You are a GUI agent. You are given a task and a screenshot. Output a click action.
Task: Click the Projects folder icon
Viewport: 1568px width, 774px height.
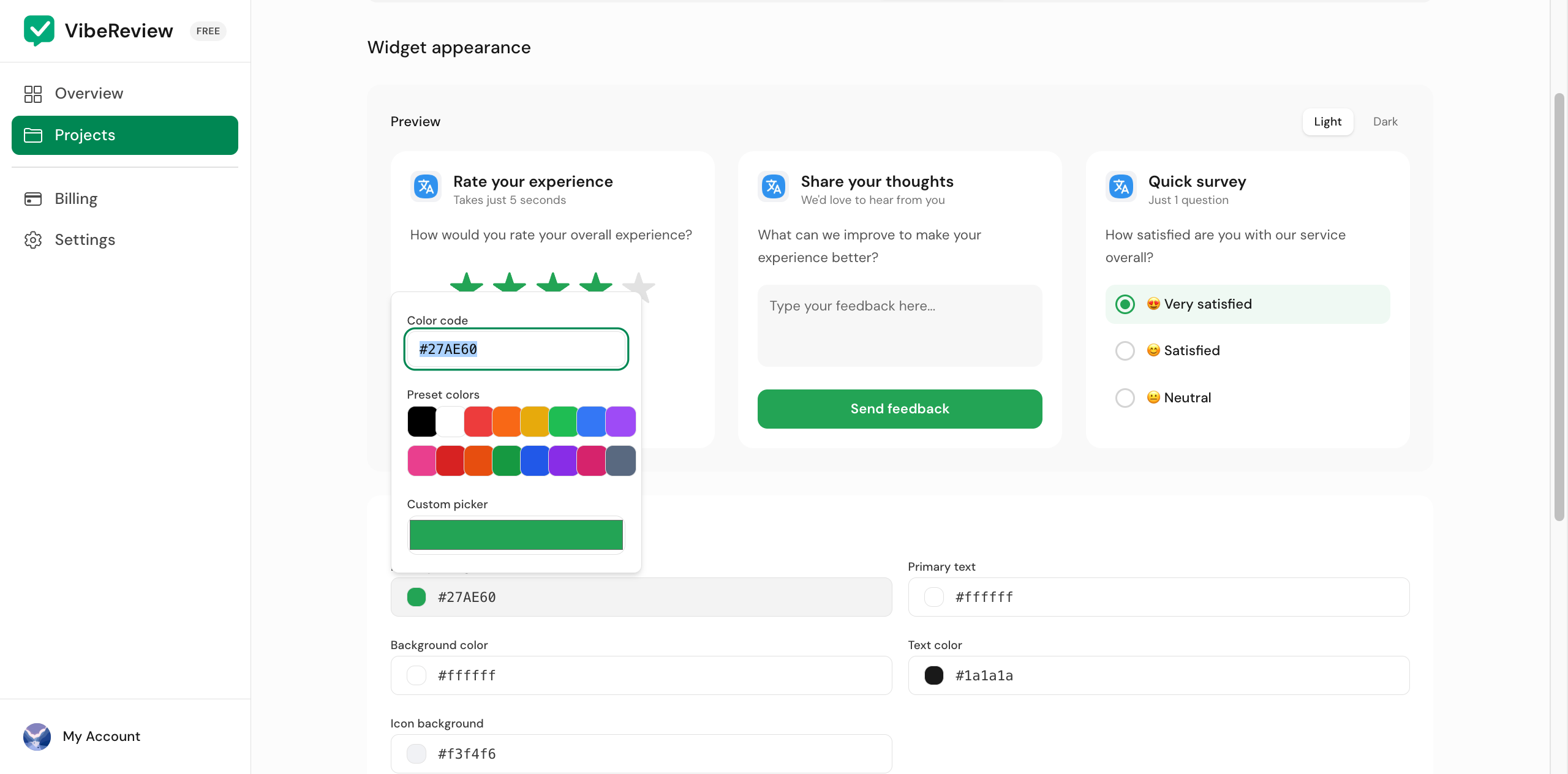[33, 135]
